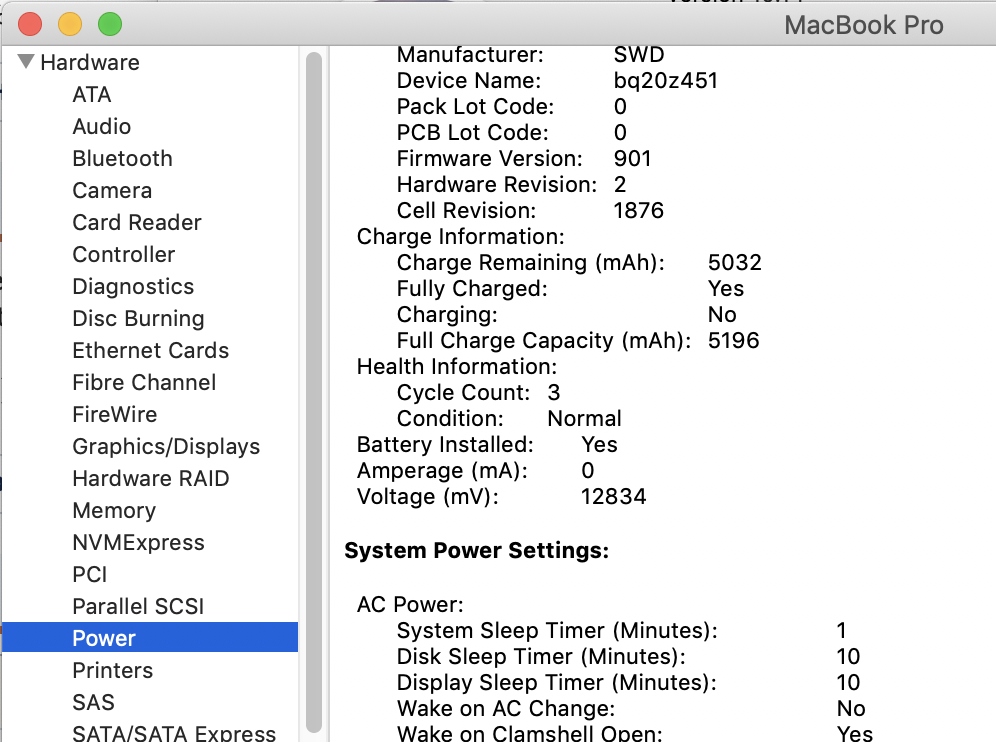Screen dimensions: 996x742
Task: Click the Full Charge Capacity value 5196
Action: click(x=733, y=341)
